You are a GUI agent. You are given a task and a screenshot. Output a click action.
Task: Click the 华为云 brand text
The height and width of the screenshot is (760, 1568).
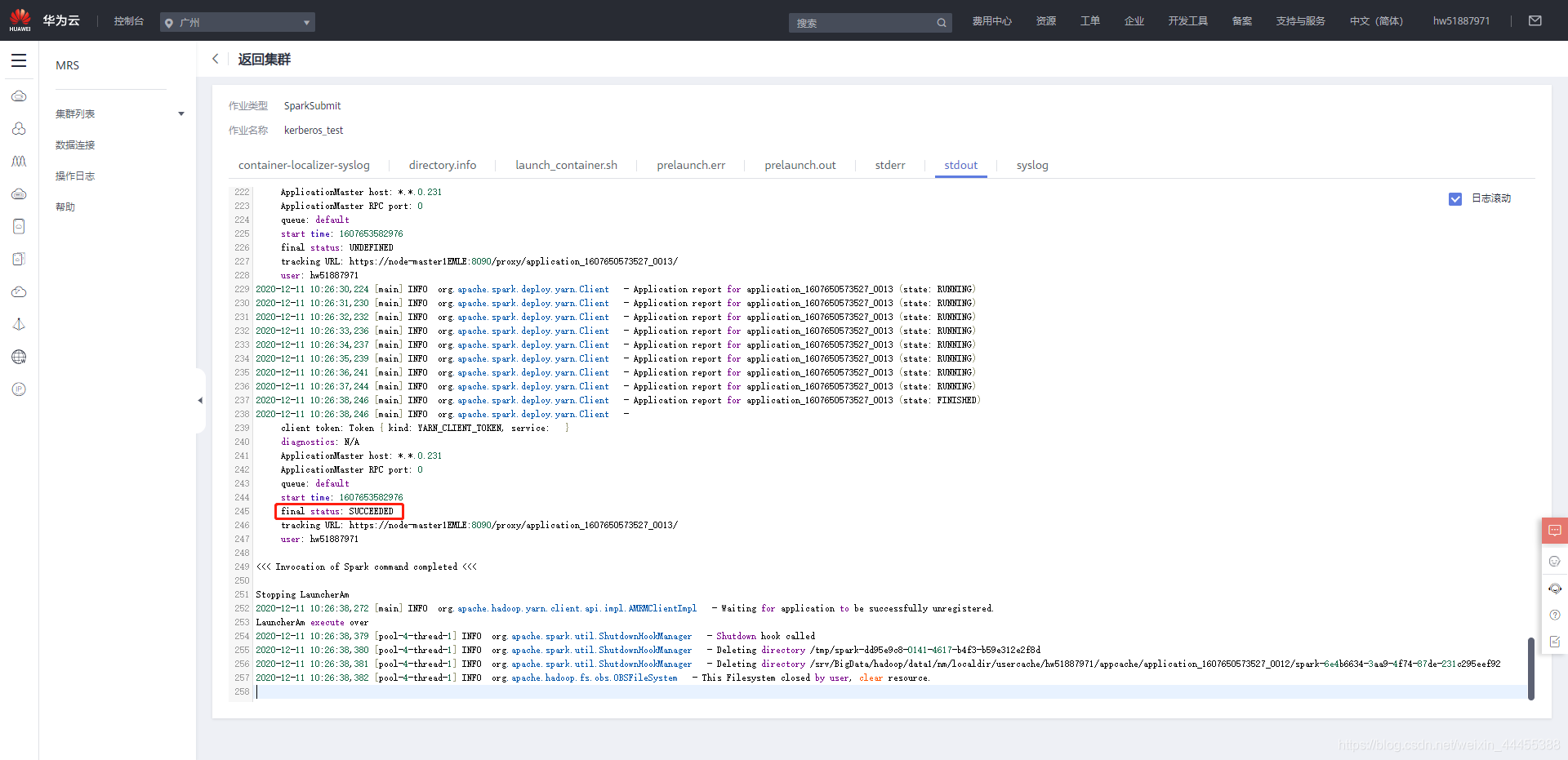[61, 20]
